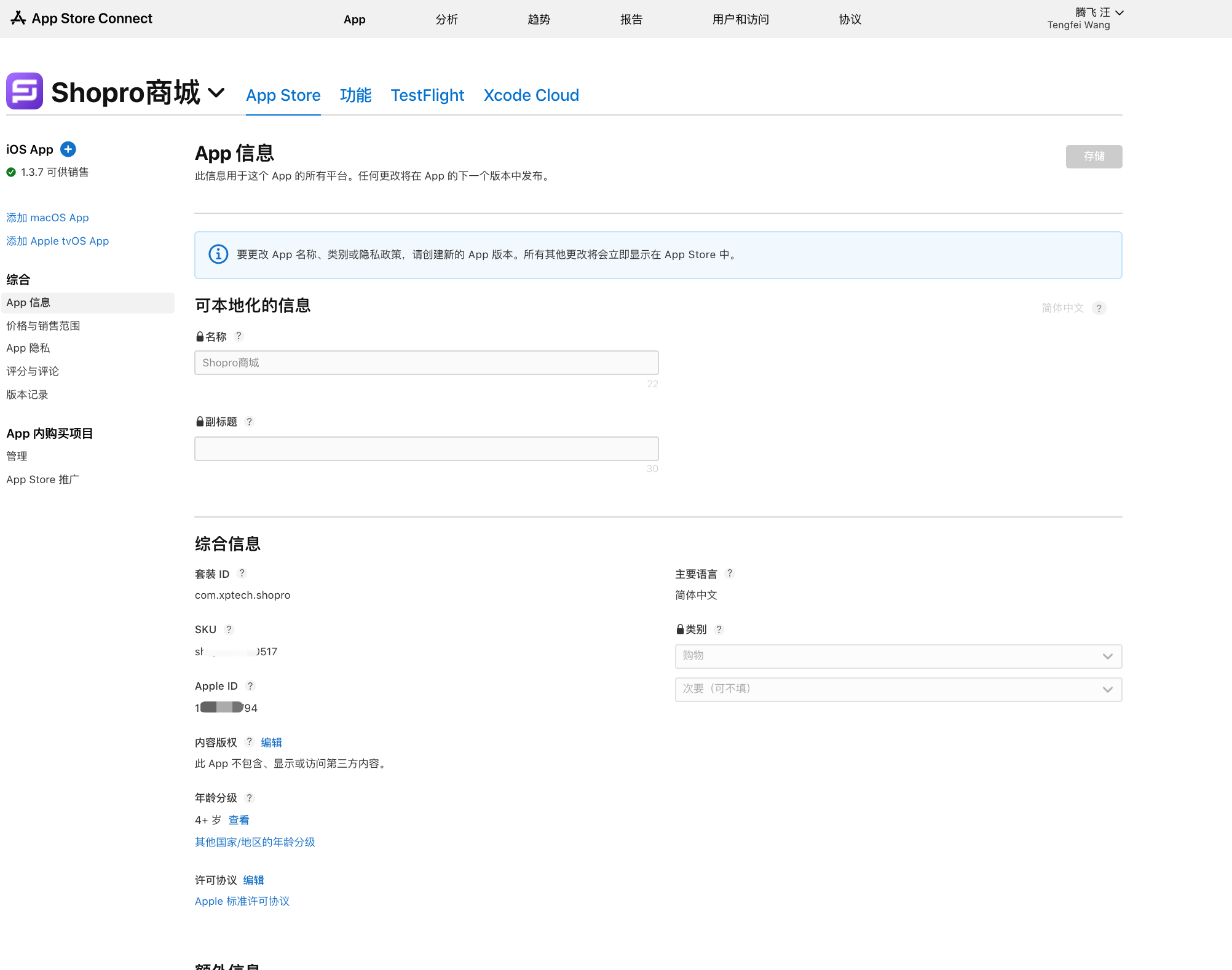This screenshot has width=1232, height=970.
Task: Click the 简体中文 value under 主要语言
Action: 696,595
